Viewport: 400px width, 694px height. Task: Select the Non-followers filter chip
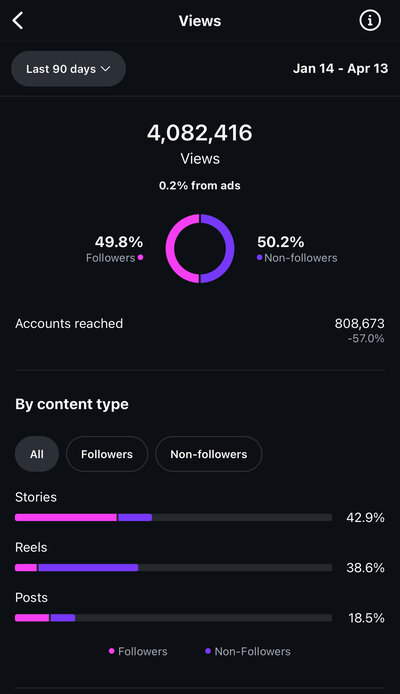pyautogui.click(x=209, y=454)
